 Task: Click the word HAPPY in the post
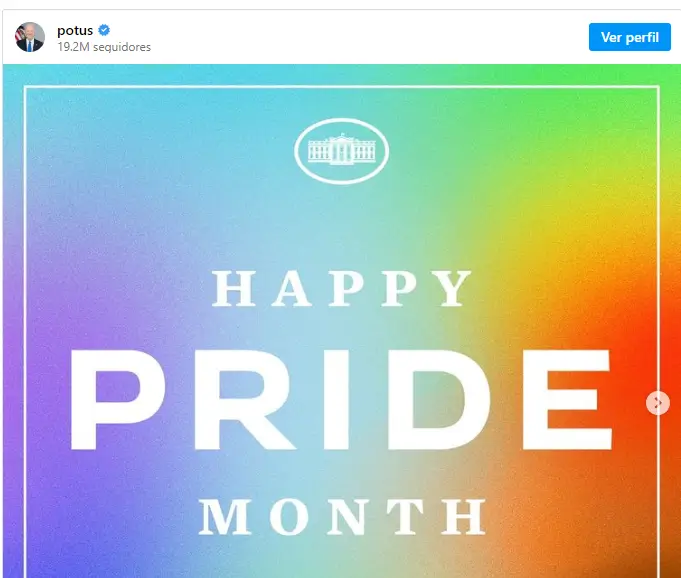tap(342, 289)
